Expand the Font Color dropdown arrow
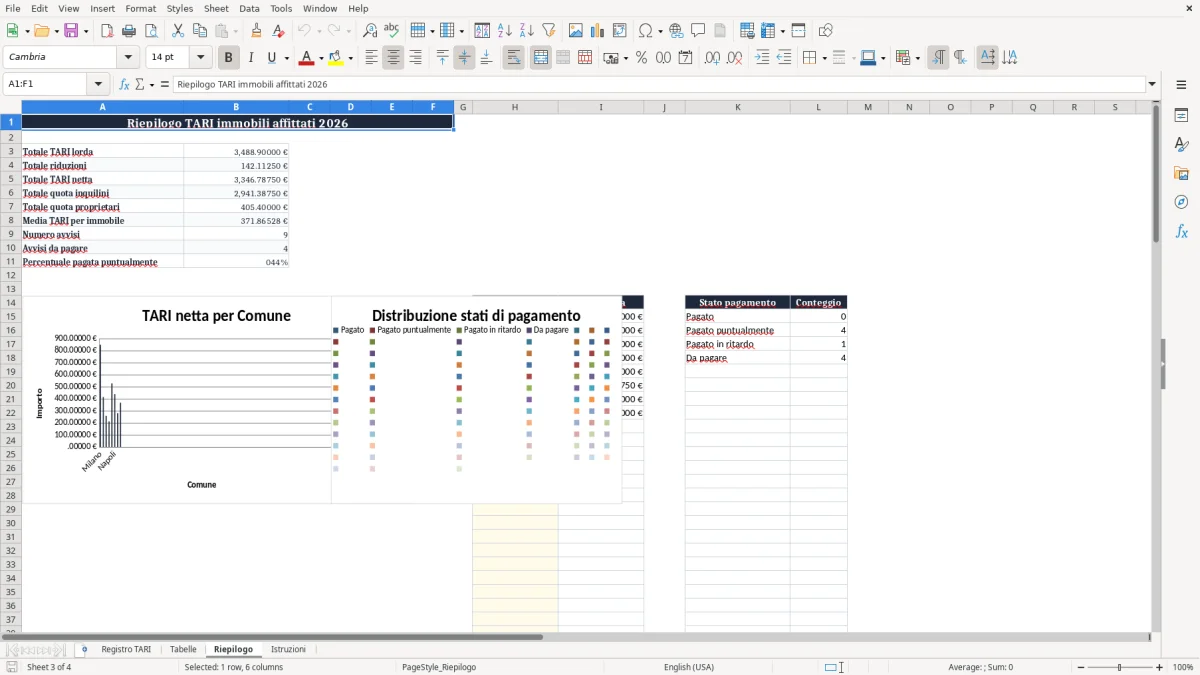The width and height of the screenshot is (1200, 675). (x=322, y=58)
